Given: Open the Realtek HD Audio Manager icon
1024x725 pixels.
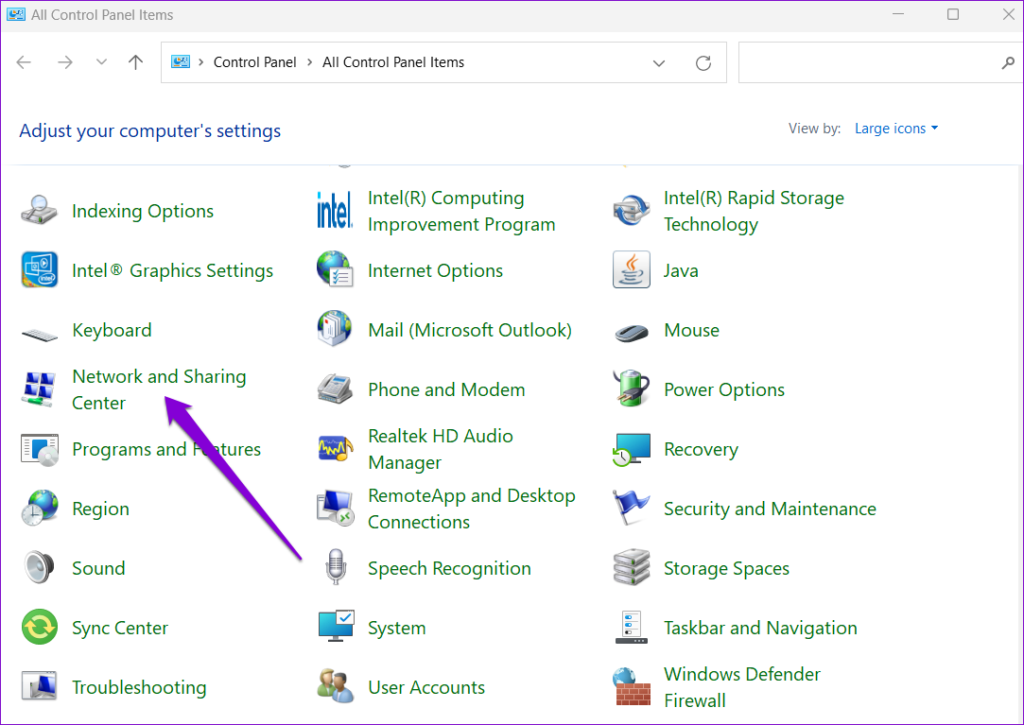Looking at the screenshot, I should [334, 449].
